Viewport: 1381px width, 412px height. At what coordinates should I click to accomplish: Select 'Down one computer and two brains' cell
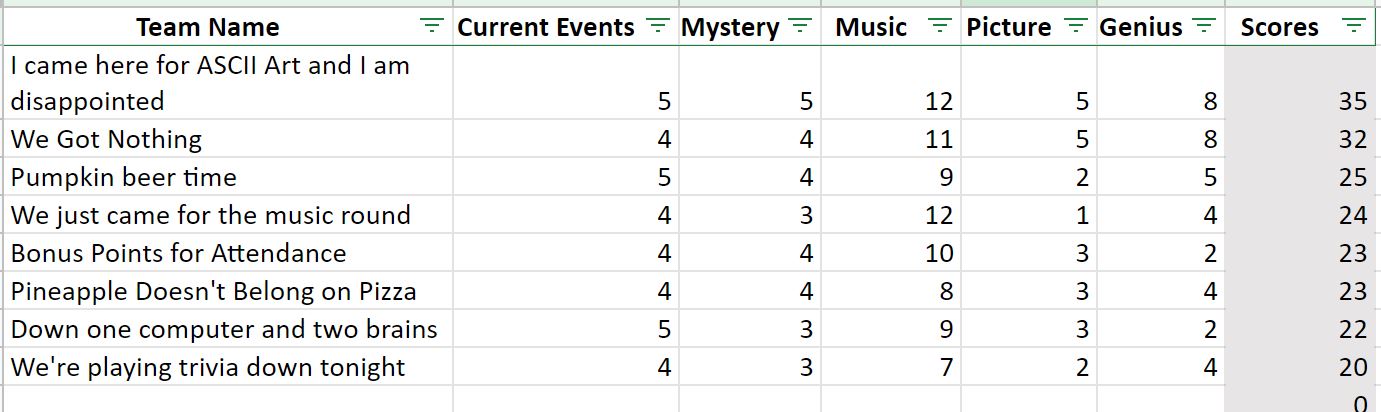point(228,329)
